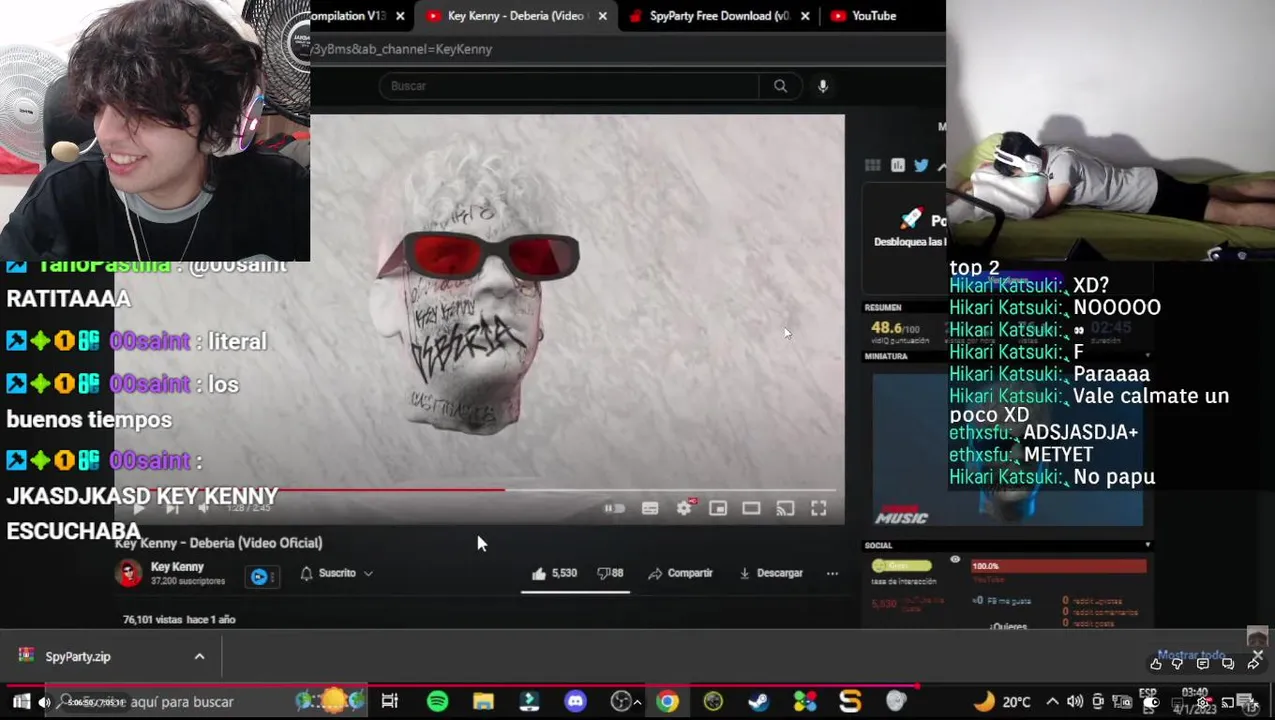Screen dimensions: 1275x720
Task: Open Key Kenny channel name link
Action: [177, 567]
